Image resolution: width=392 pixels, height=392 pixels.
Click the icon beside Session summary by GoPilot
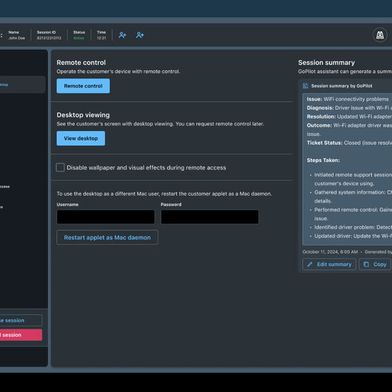click(305, 86)
